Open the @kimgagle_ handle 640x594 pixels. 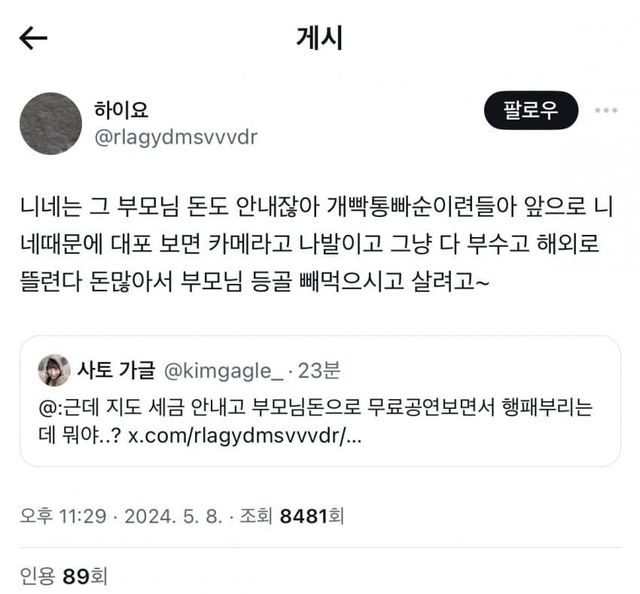pos(223,372)
